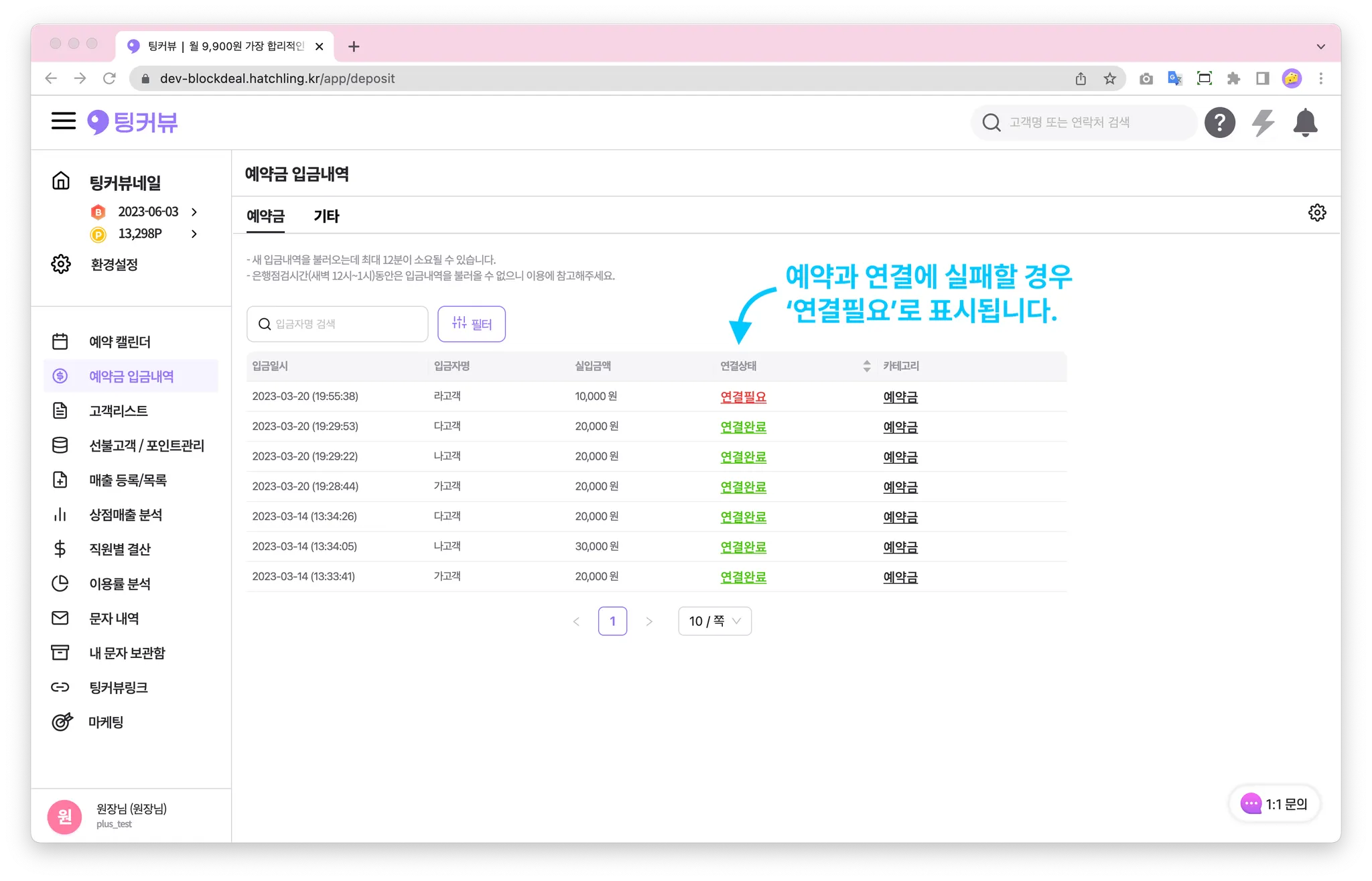The height and width of the screenshot is (881, 1372).
Task: Click the table settings gear icon
Action: pyautogui.click(x=1316, y=213)
